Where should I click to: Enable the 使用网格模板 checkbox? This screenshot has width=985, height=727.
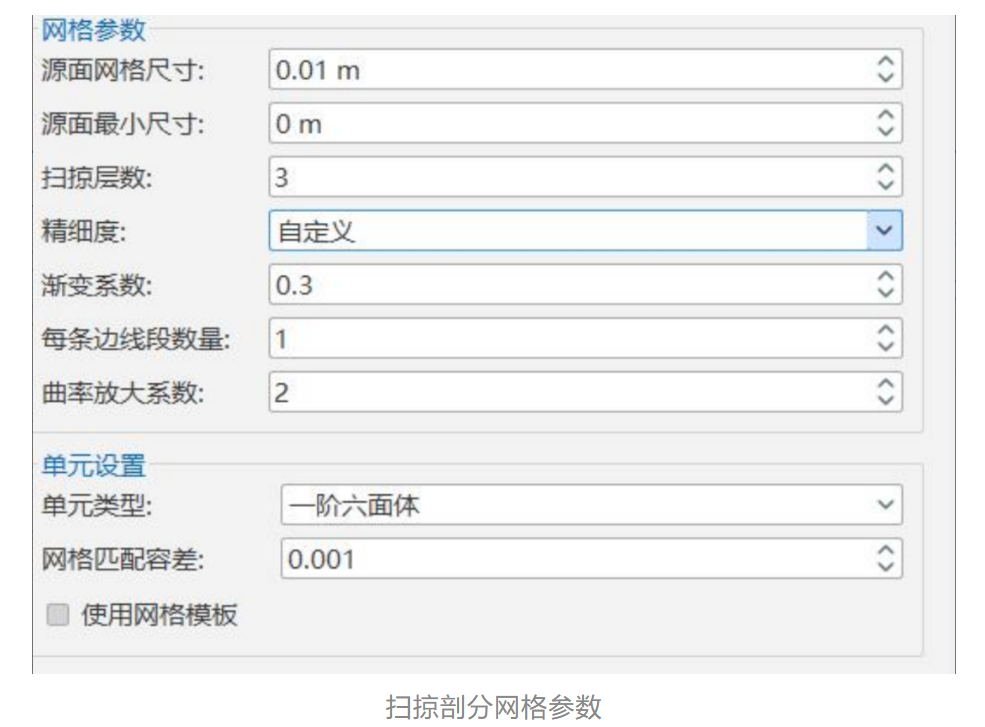pos(59,615)
